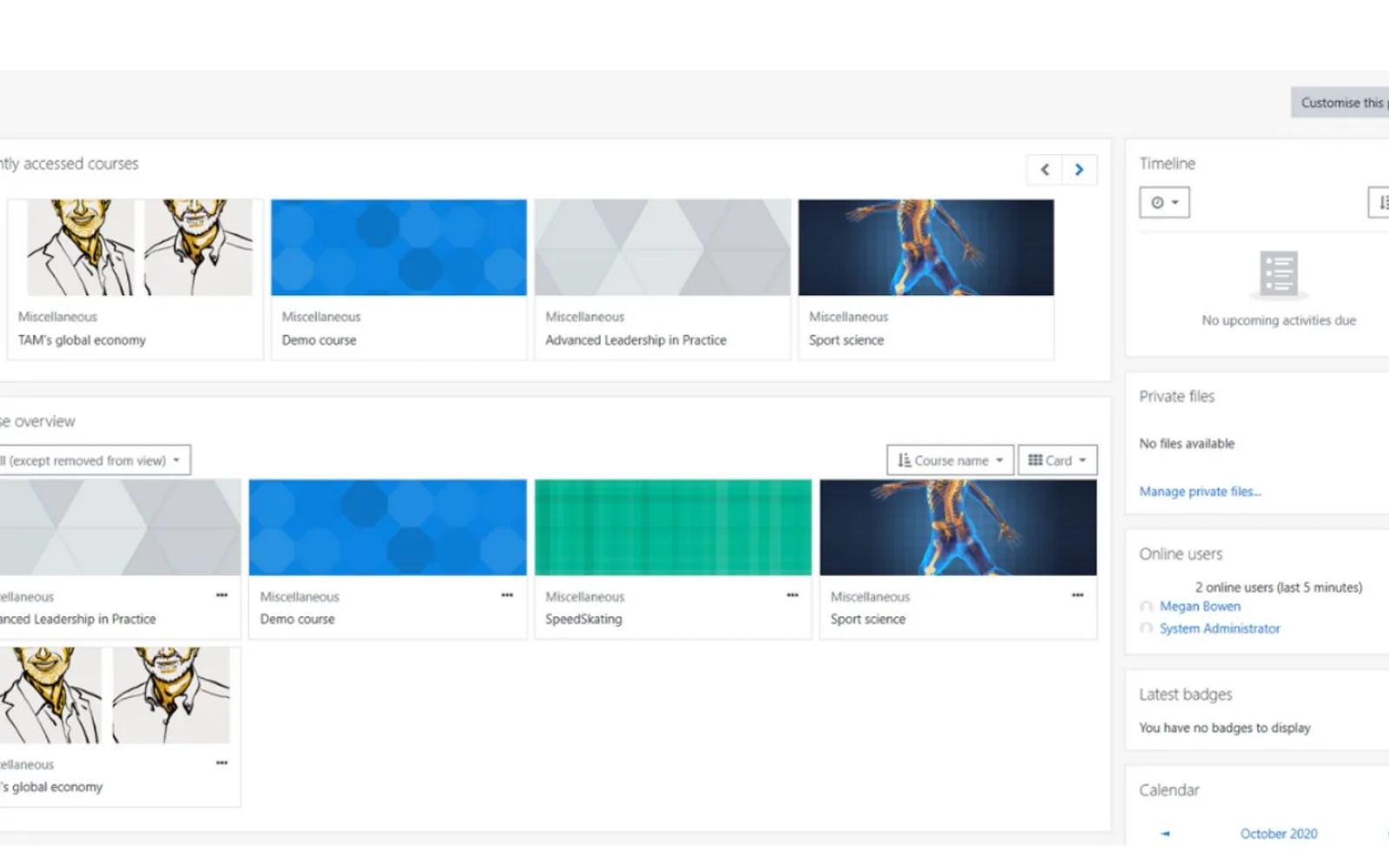
Task: Open Manage private files link
Action: click(1200, 491)
